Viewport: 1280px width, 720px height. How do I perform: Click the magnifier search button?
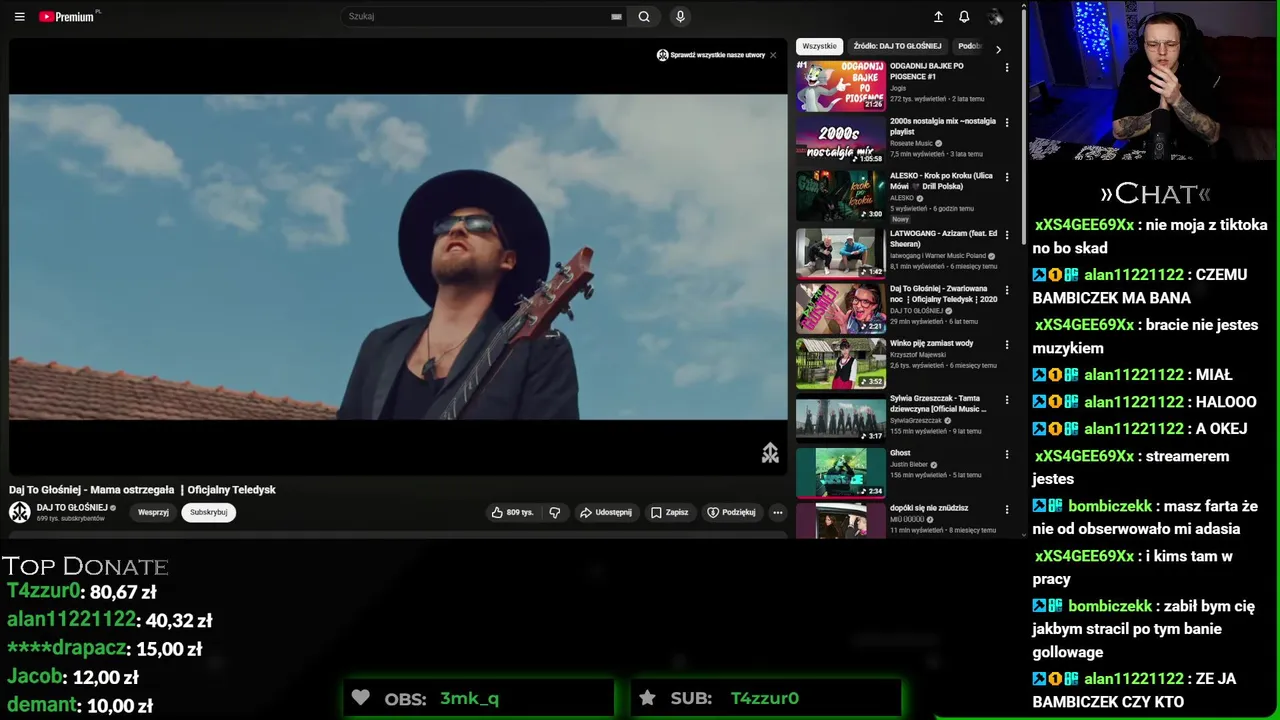point(644,17)
